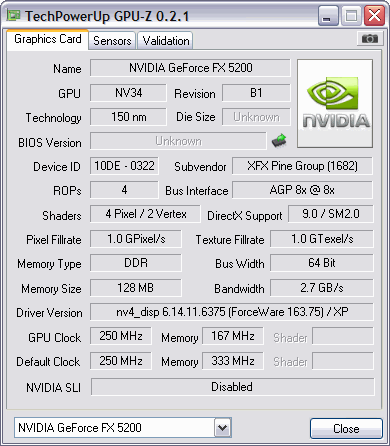The width and height of the screenshot is (390, 446).
Task: Click the NVIDIA SLI Disabled field
Action: [232, 387]
